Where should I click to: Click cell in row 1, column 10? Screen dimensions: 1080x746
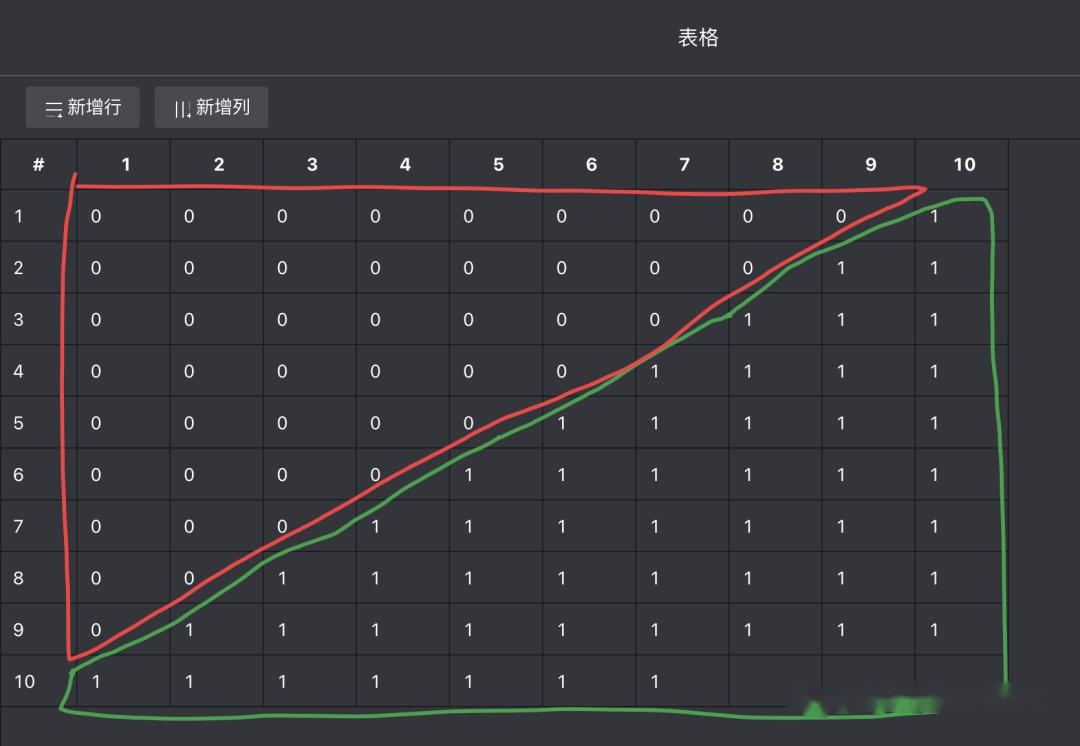(x=961, y=216)
